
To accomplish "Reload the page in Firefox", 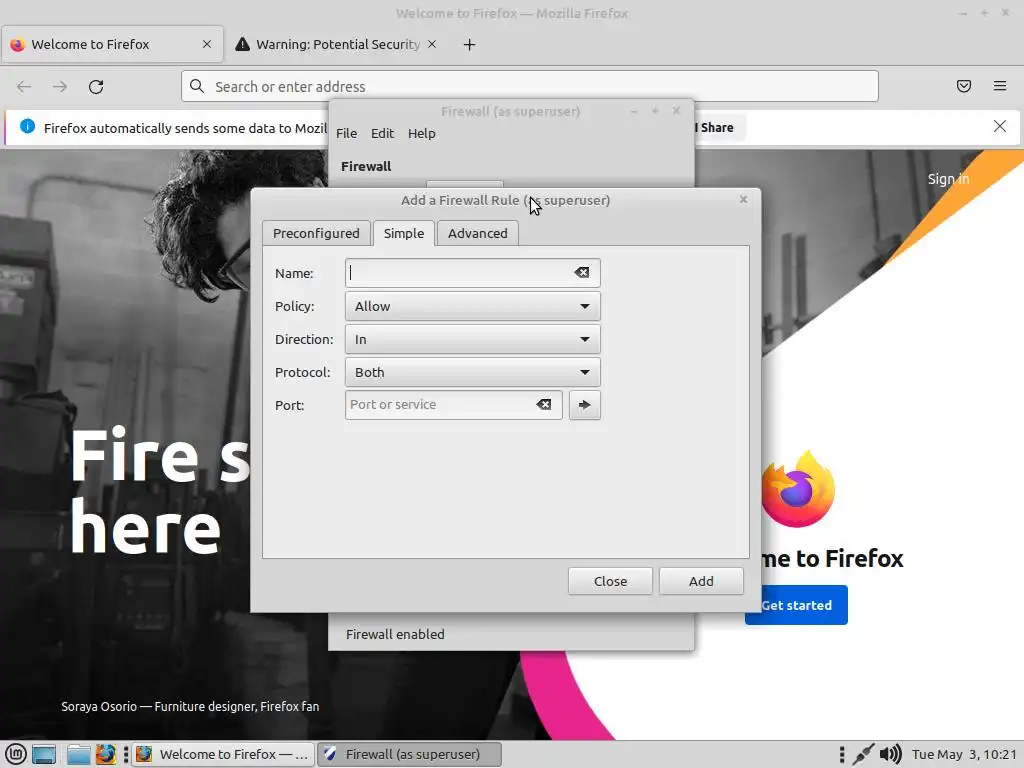I will coord(96,86).
